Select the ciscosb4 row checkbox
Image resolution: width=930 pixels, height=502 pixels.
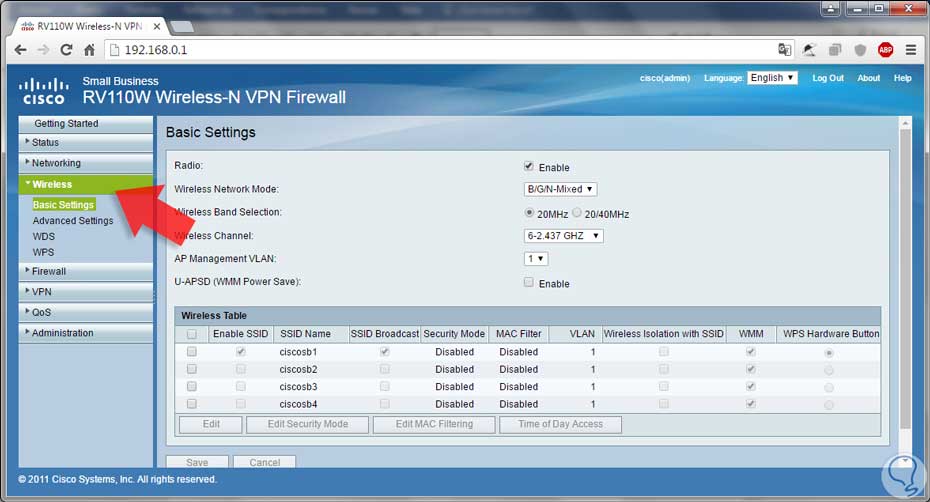coord(192,404)
